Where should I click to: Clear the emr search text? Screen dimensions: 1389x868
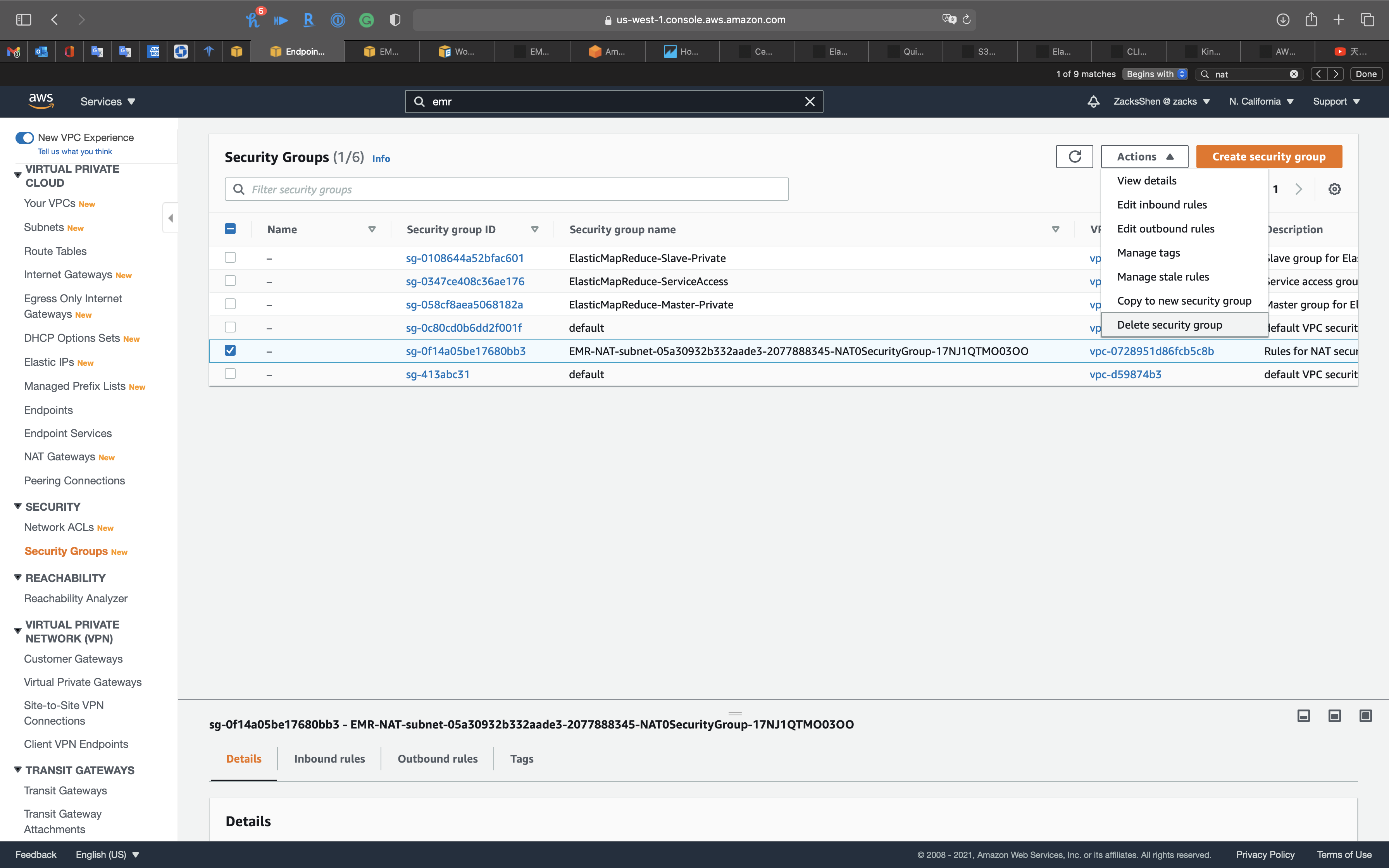tap(809, 102)
